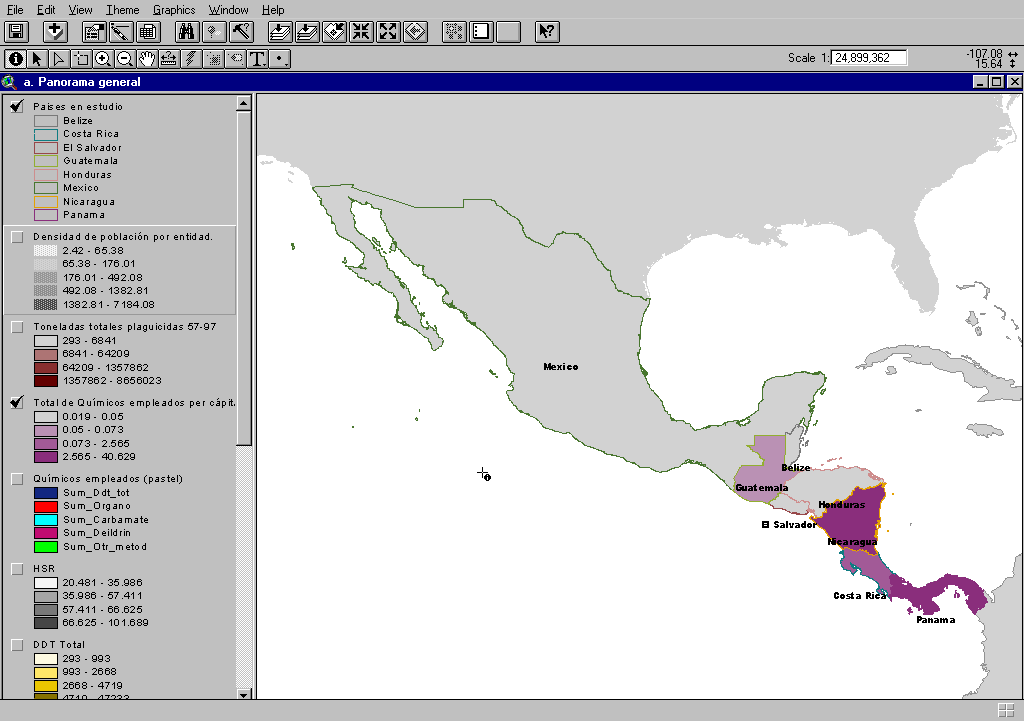Click the Find binoculars icon

(189, 31)
